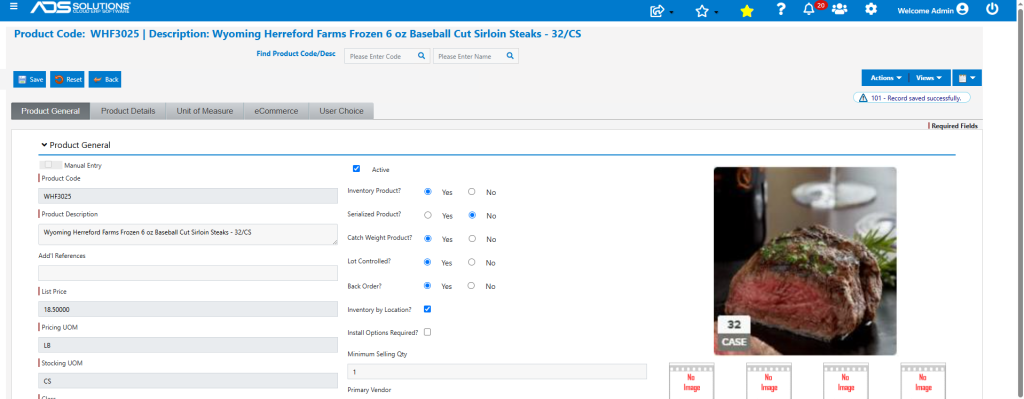Click the yellow star favorite icon
Viewport: 1024px width, 399px height.
[746, 10]
